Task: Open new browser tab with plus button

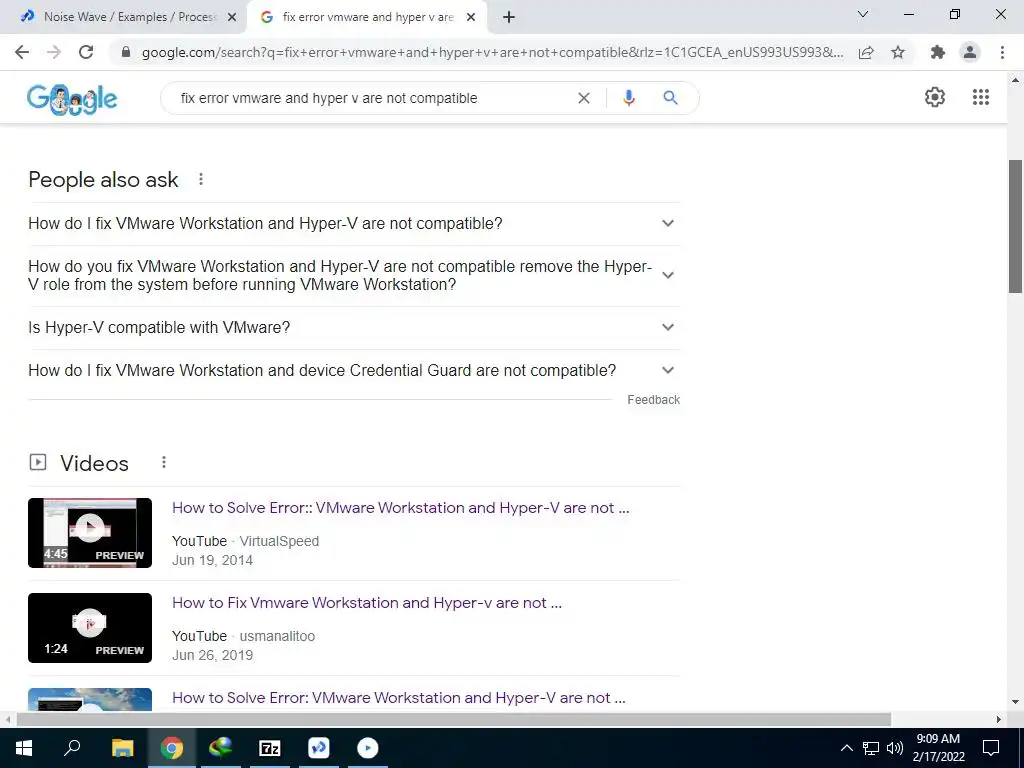Action: pos(509,18)
